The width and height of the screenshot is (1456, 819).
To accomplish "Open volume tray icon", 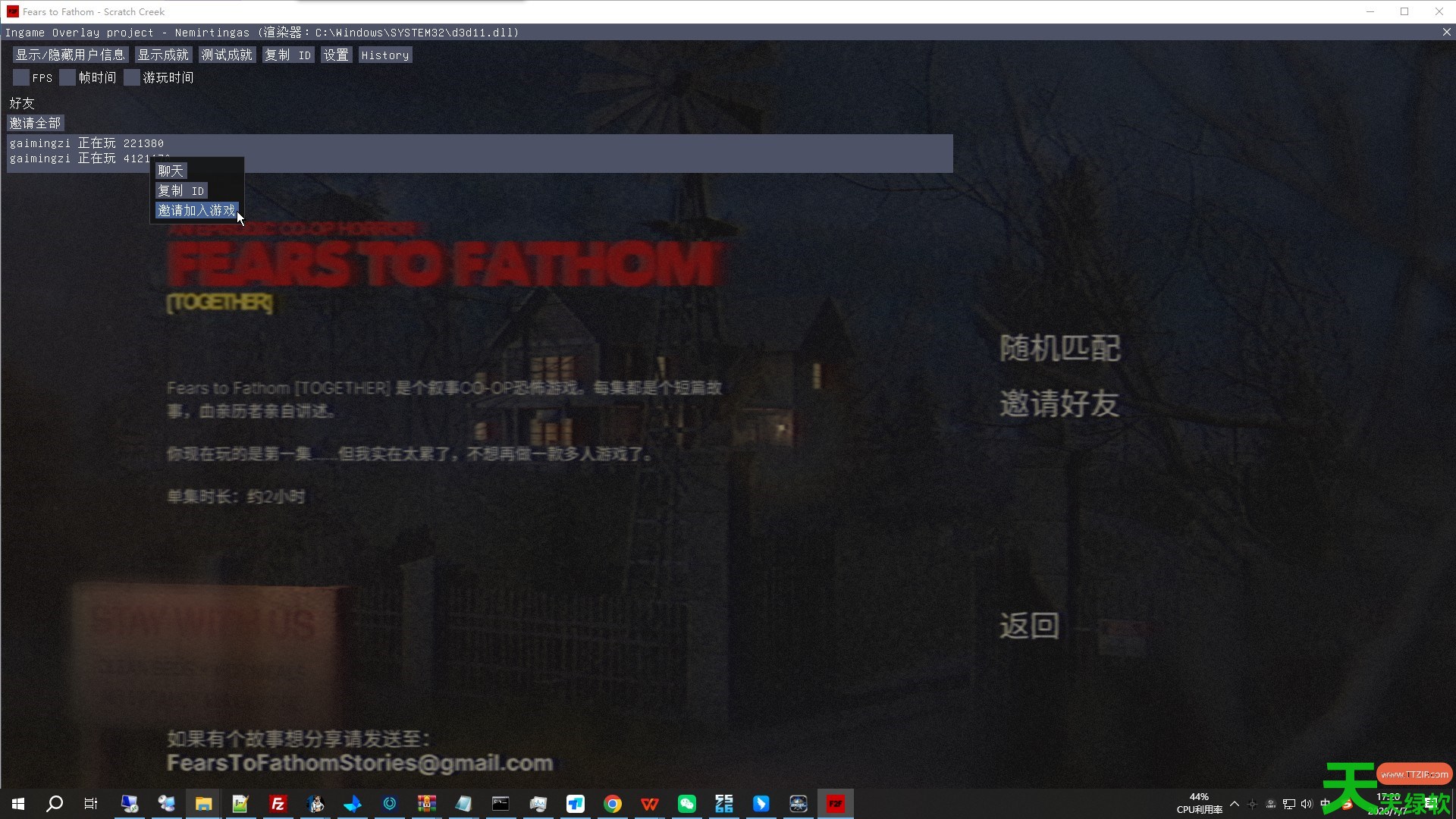I will (x=1306, y=804).
